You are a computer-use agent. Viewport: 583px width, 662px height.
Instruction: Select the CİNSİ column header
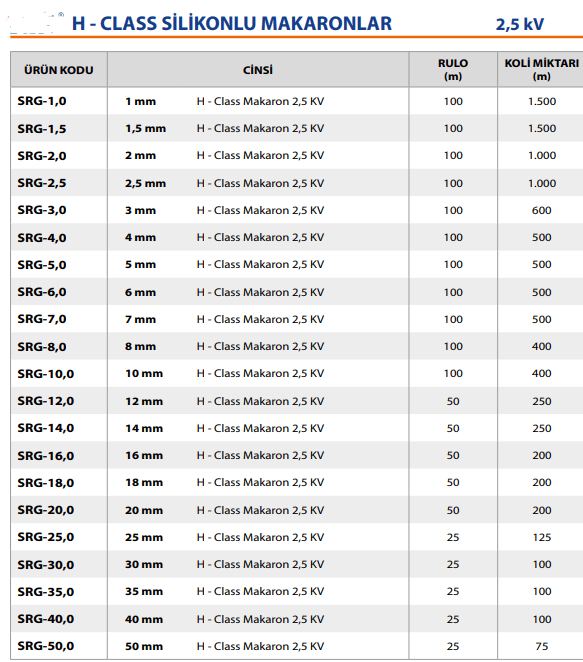coord(258,70)
